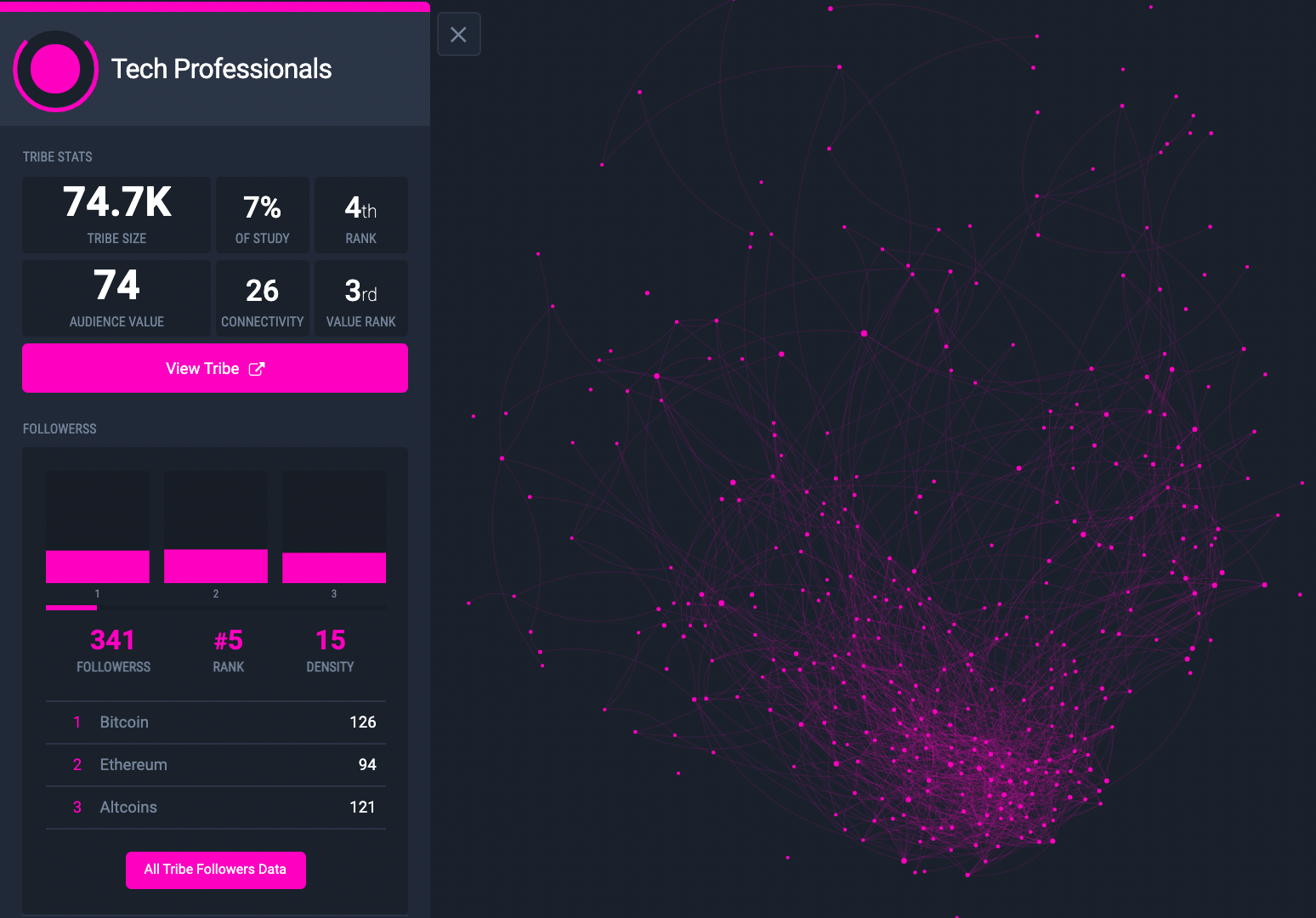This screenshot has width=1316, height=918.
Task: Click the 4th Rank stat
Action: [x=361, y=215]
